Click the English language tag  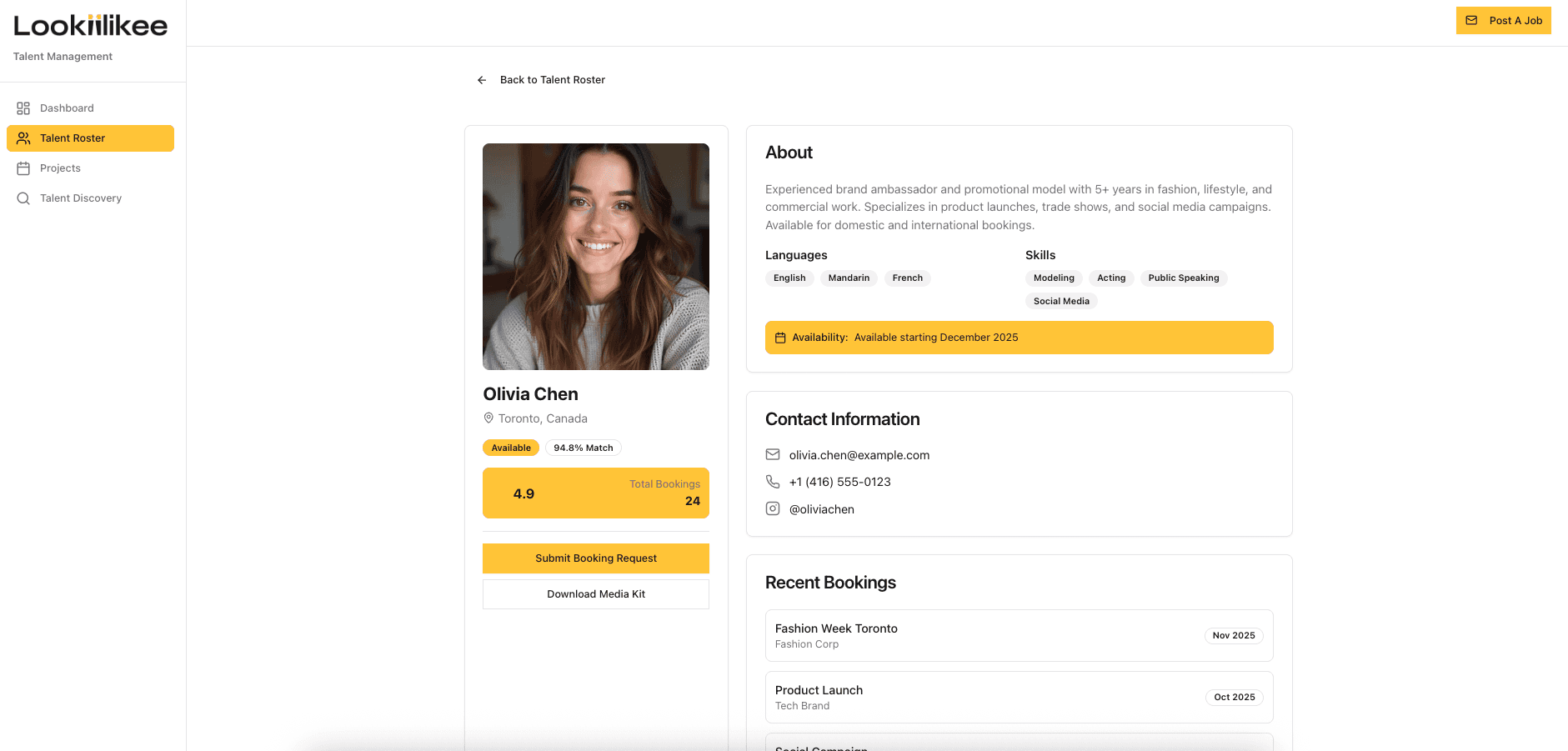(x=789, y=278)
